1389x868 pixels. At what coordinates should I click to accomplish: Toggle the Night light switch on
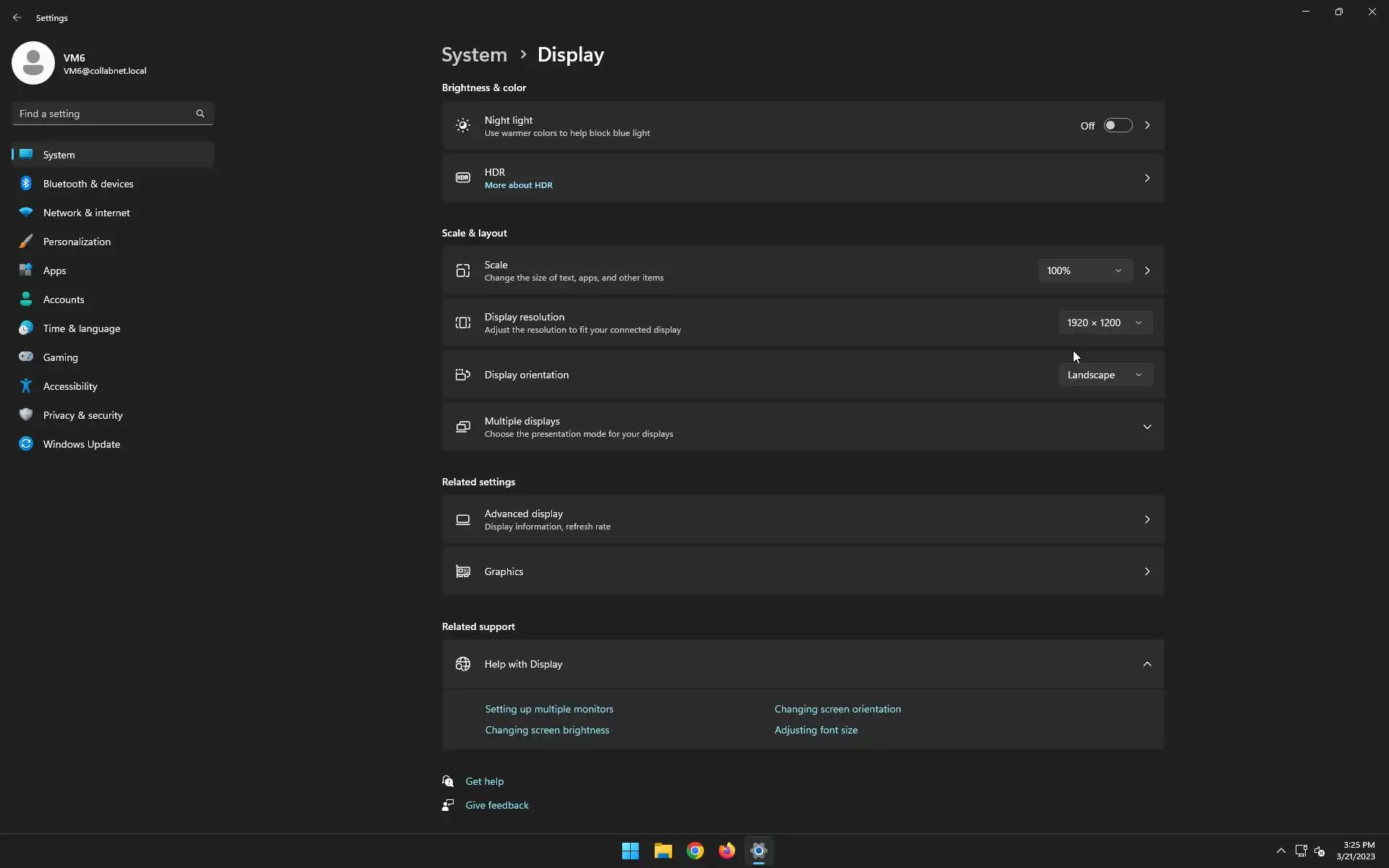coord(1118,126)
